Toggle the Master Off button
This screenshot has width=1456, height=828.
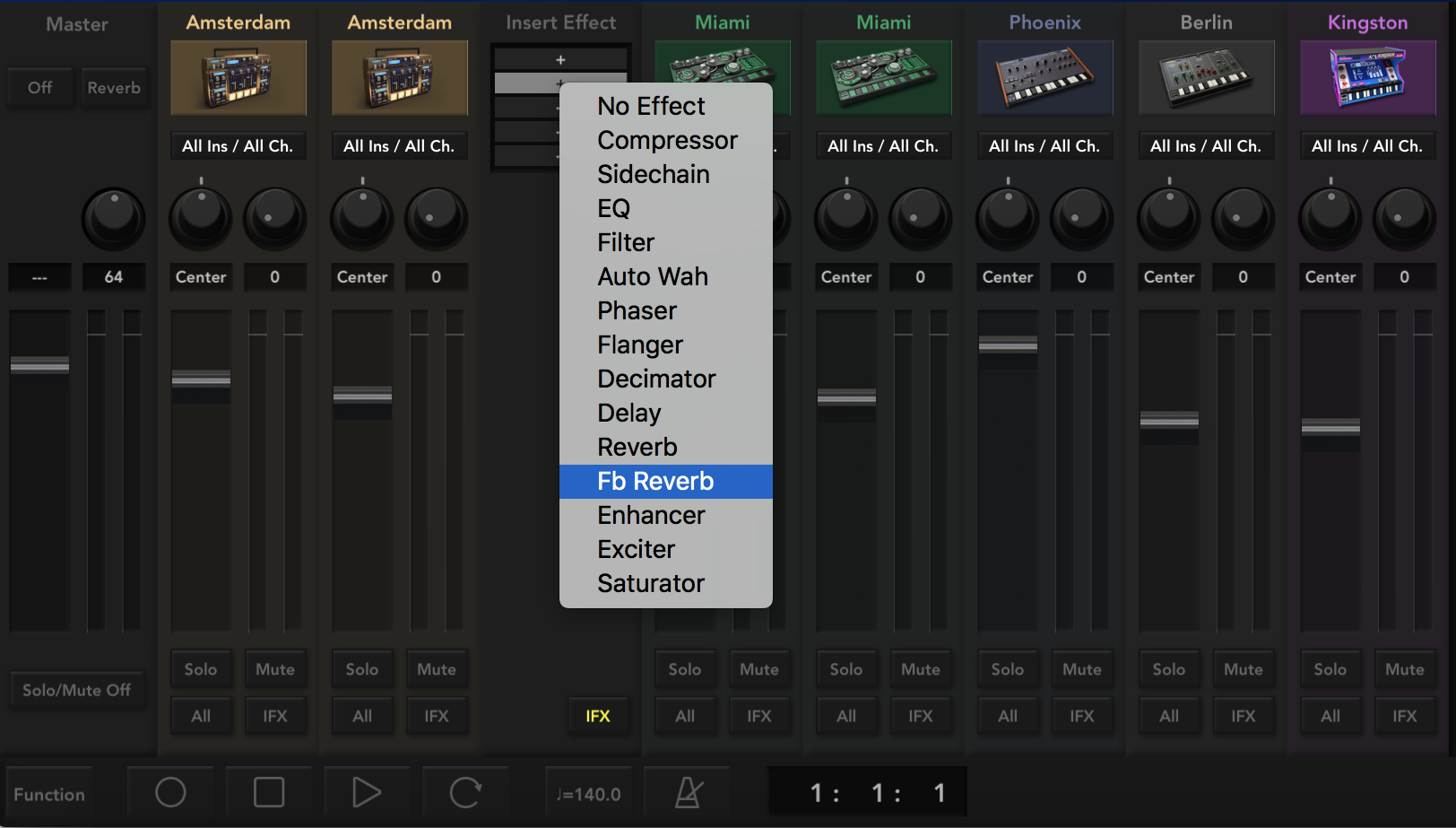tap(39, 88)
